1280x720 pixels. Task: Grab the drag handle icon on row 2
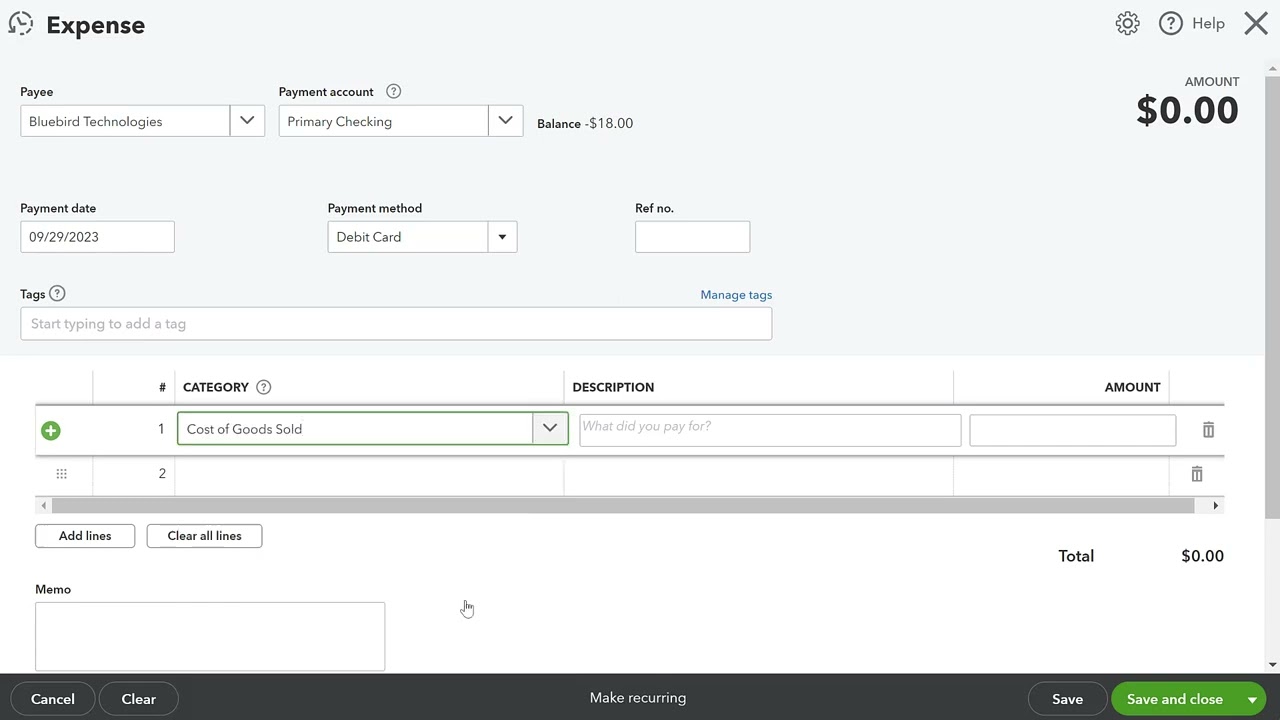coord(61,474)
